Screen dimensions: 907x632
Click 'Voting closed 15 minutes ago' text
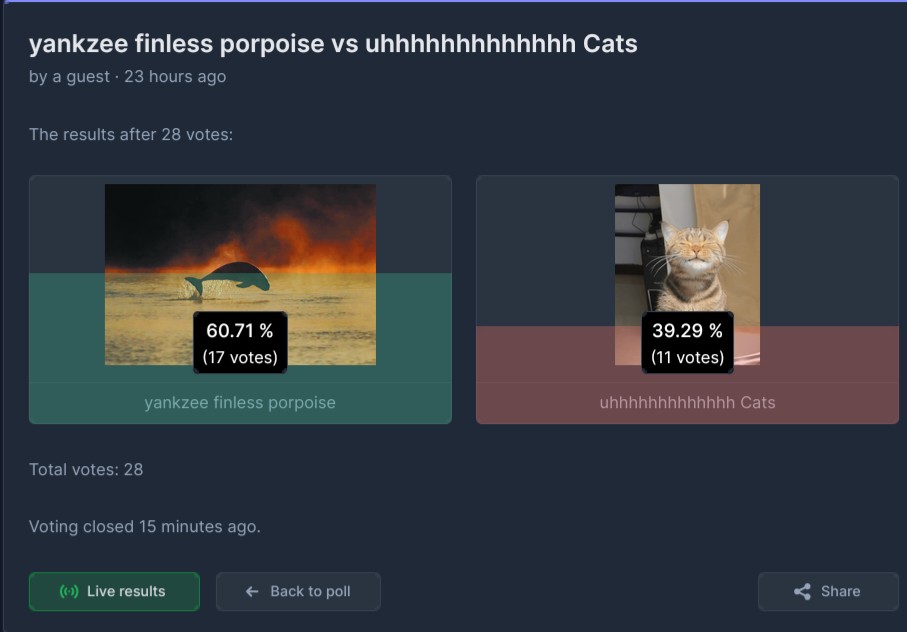(145, 526)
